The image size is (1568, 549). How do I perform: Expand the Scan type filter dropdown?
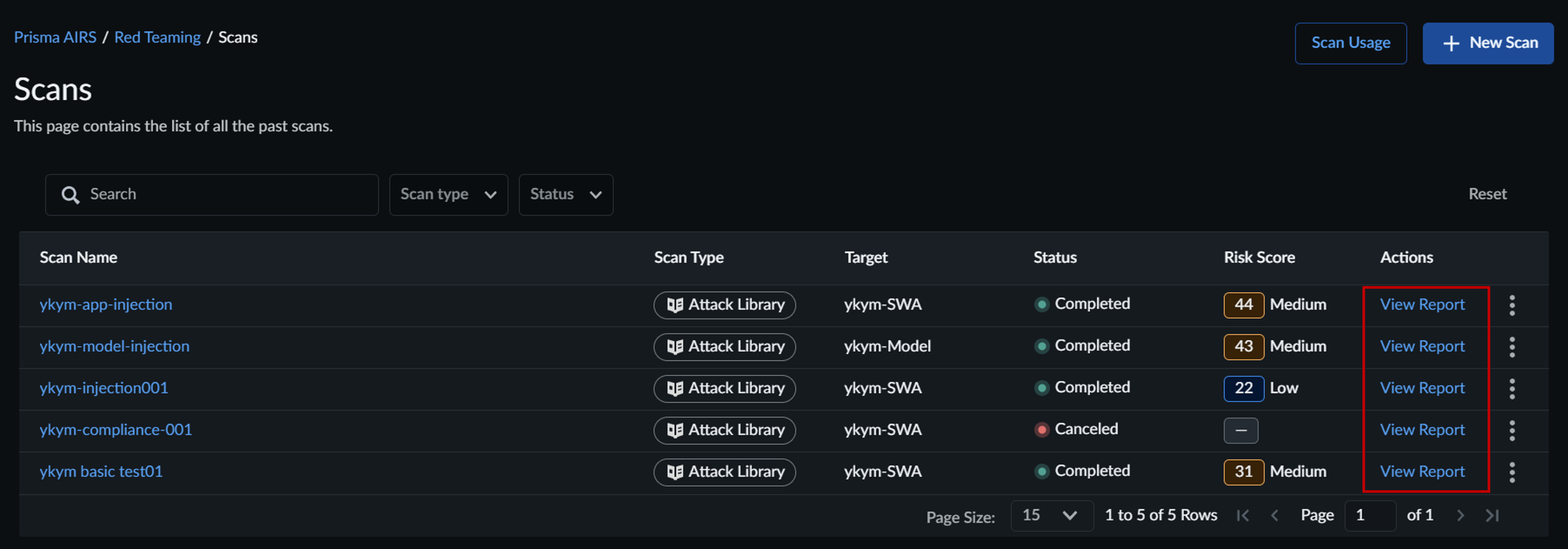pyautogui.click(x=449, y=195)
